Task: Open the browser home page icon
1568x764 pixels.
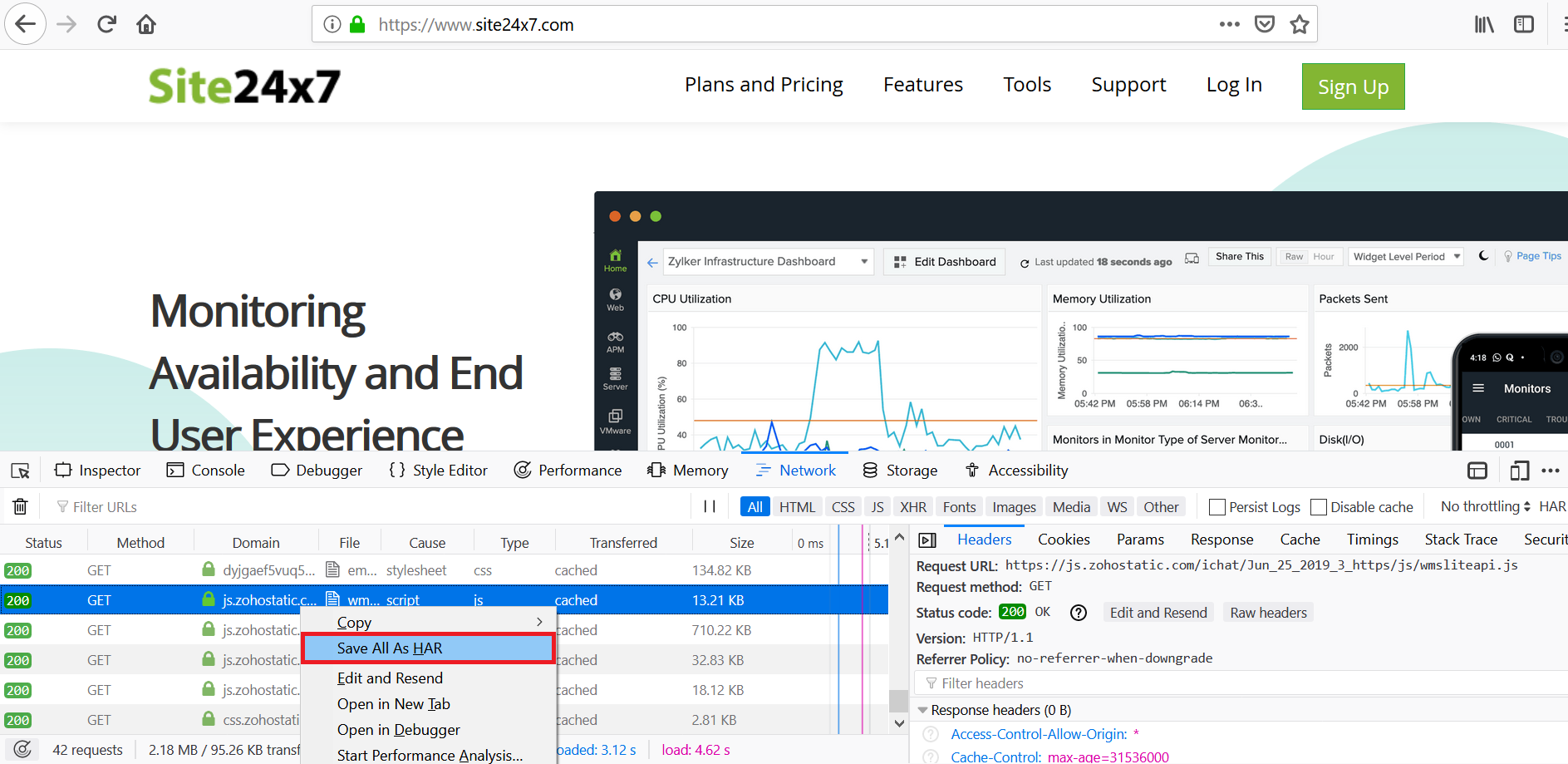Action: click(x=146, y=24)
